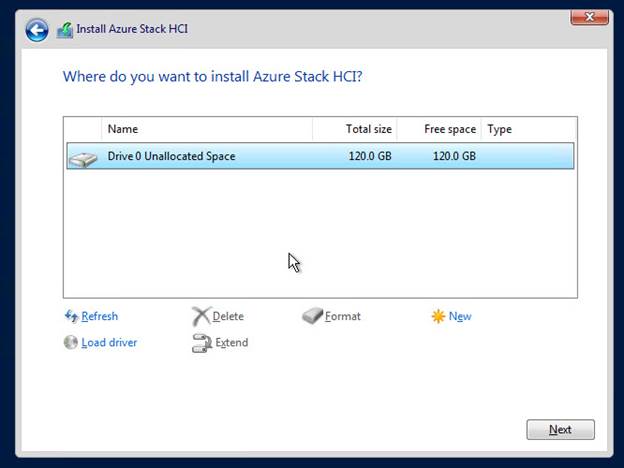Click the Delete X icon

[x=201, y=316]
